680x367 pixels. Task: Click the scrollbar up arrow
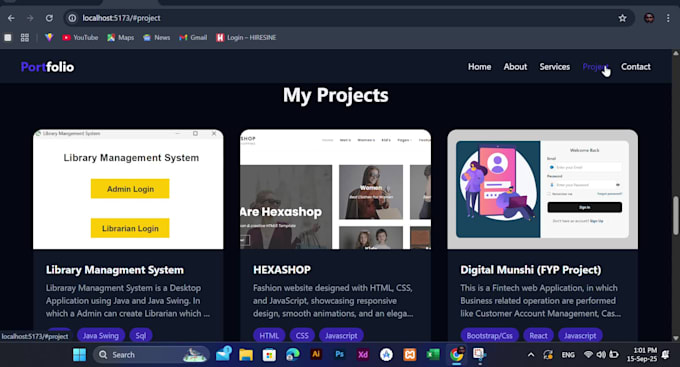[675, 53]
